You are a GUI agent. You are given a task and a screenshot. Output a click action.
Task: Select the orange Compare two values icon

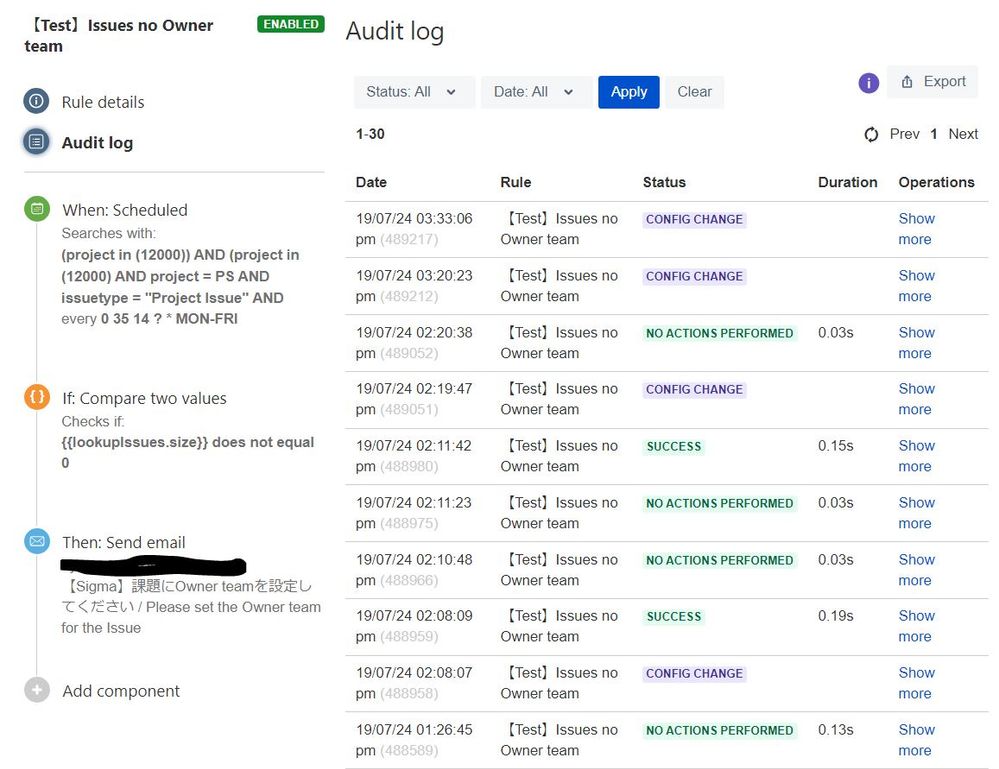pos(37,397)
